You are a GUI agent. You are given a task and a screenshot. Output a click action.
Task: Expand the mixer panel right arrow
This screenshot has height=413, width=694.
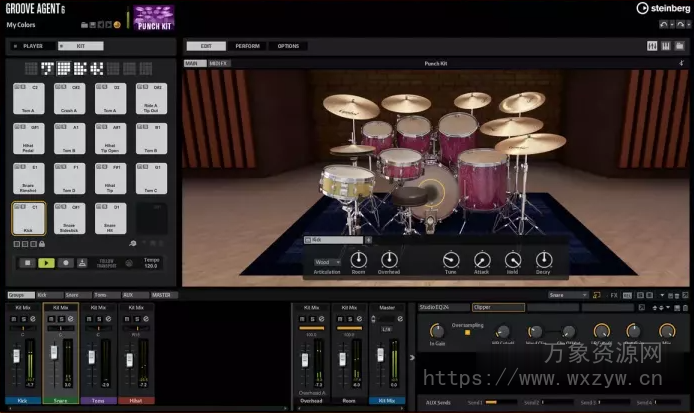(412, 357)
